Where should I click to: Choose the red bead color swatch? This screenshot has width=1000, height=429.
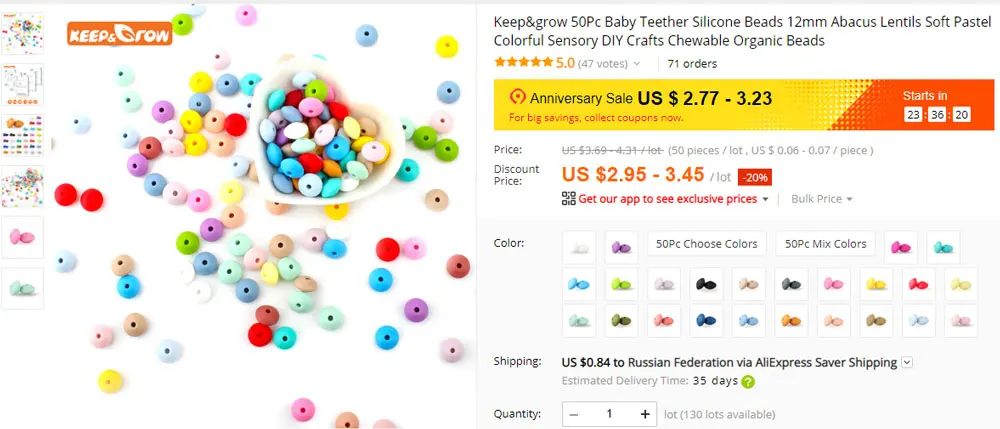coord(918,284)
